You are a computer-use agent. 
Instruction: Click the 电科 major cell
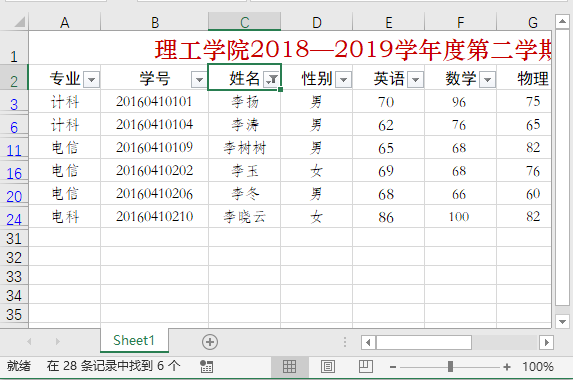(65, 217)
